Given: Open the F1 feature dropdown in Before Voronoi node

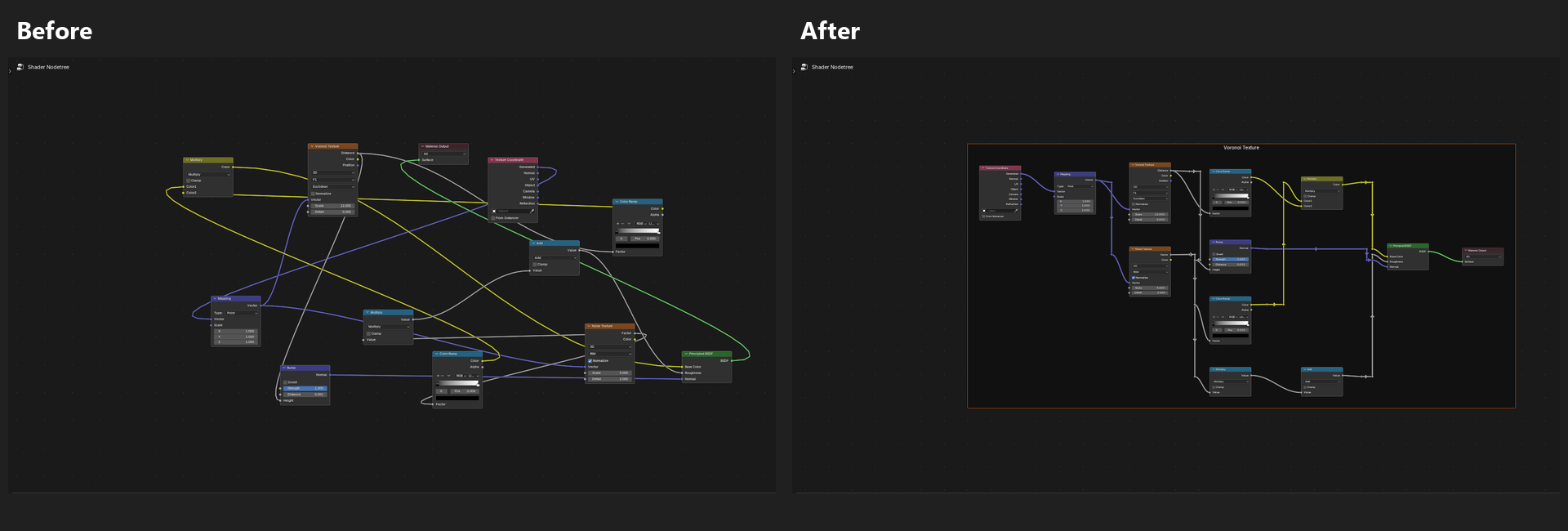Looking at the screenshot, I should [333, 180].
